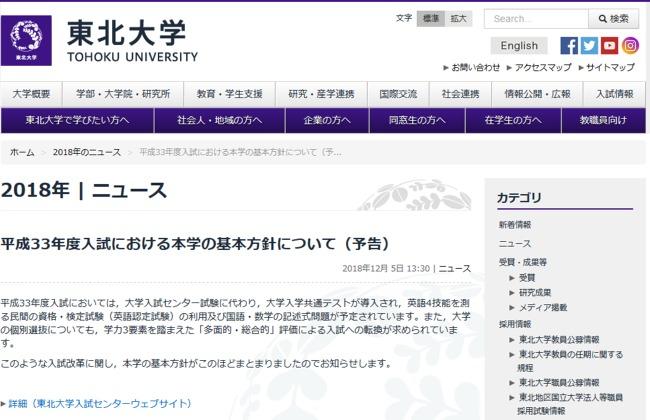Click the date 2018年12月 5日 13:30

click(x=386, y=269)
